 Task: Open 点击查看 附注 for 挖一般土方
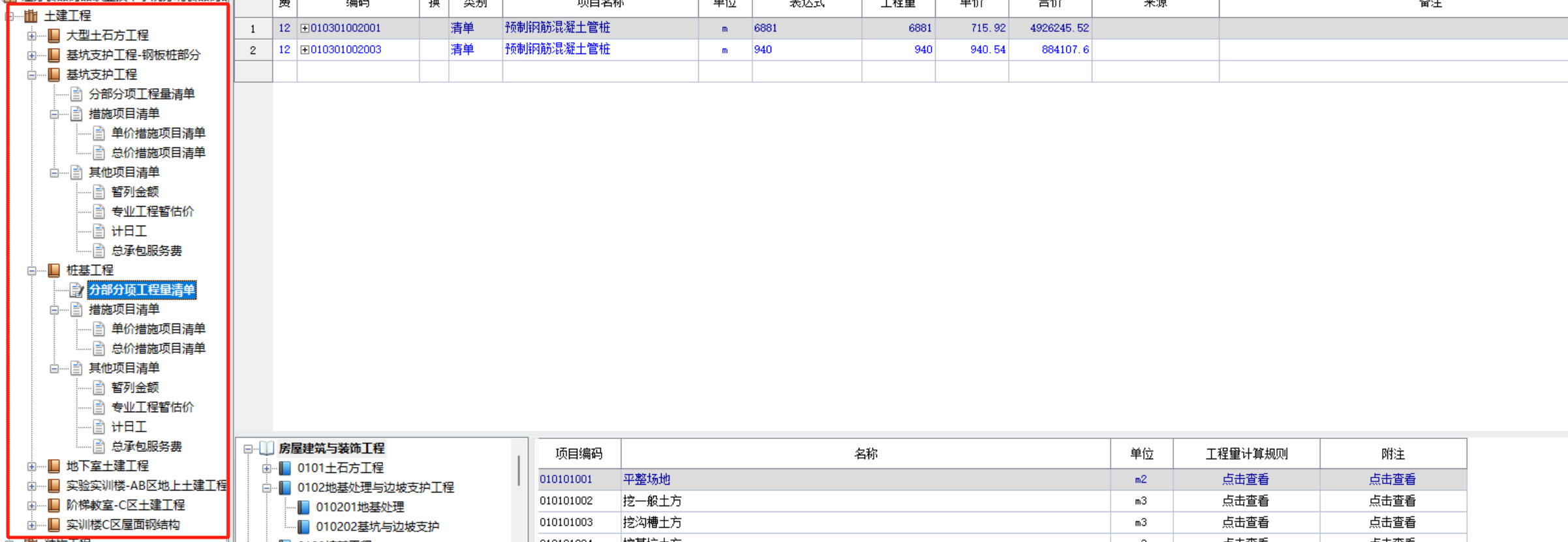tap(1392, 501)
